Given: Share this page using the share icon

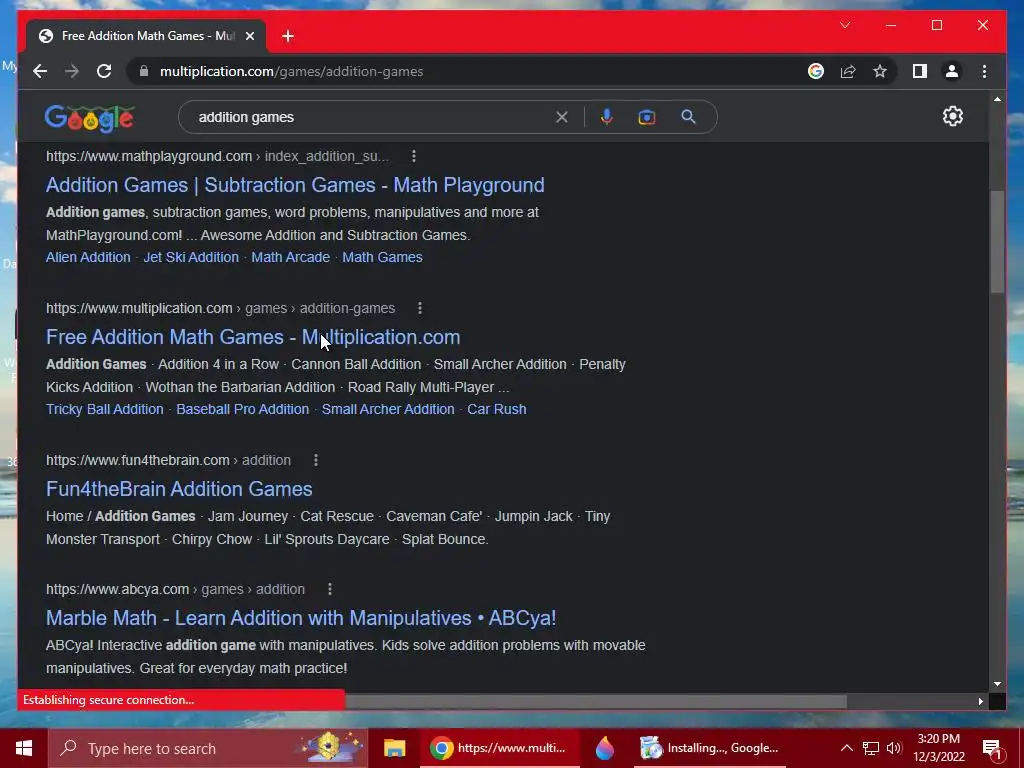Looking at the screenshot, I should [848, 71].
